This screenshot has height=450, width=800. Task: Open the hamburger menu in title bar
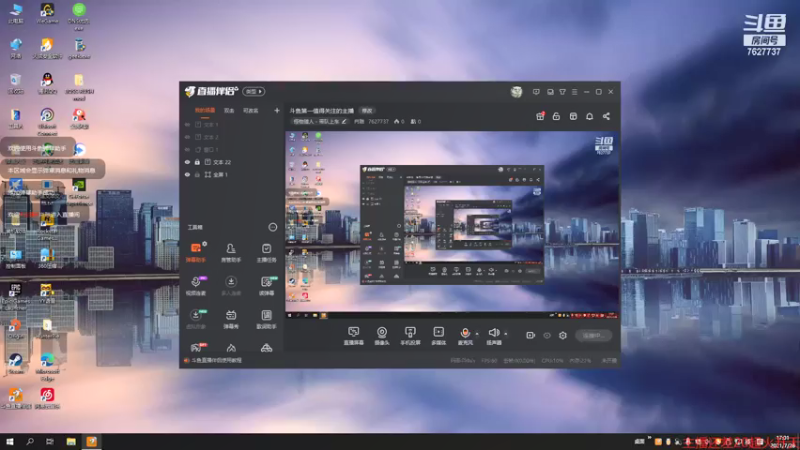[574, 92]
